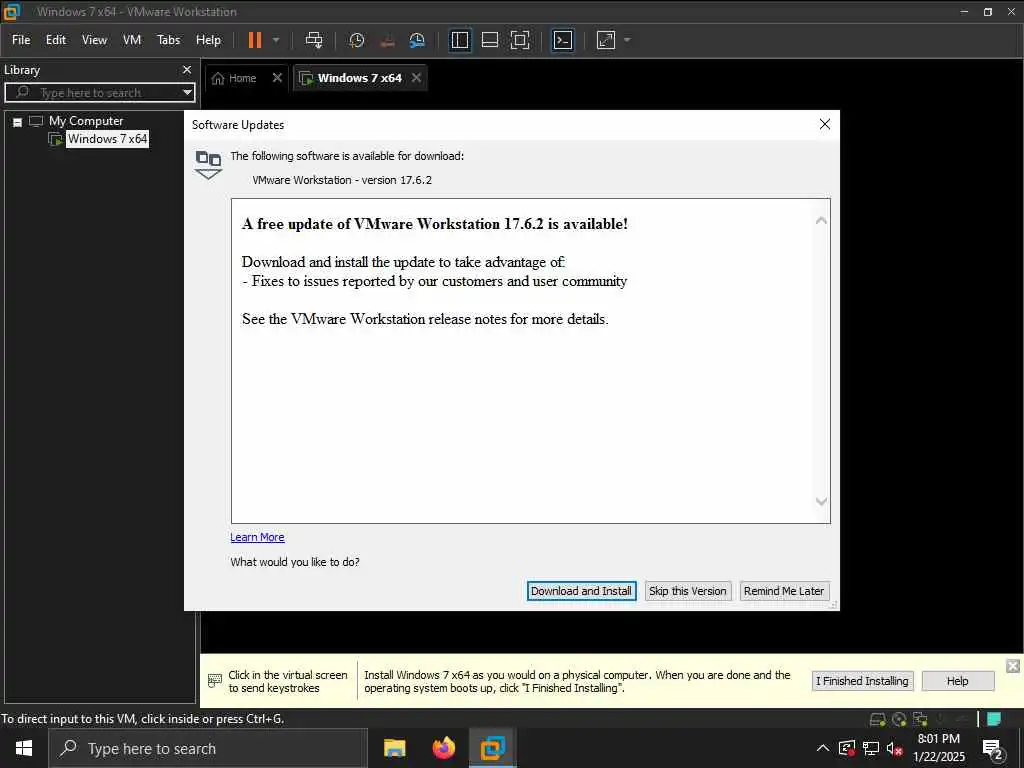Select Windows 7 x64 in the library tree

108,138
